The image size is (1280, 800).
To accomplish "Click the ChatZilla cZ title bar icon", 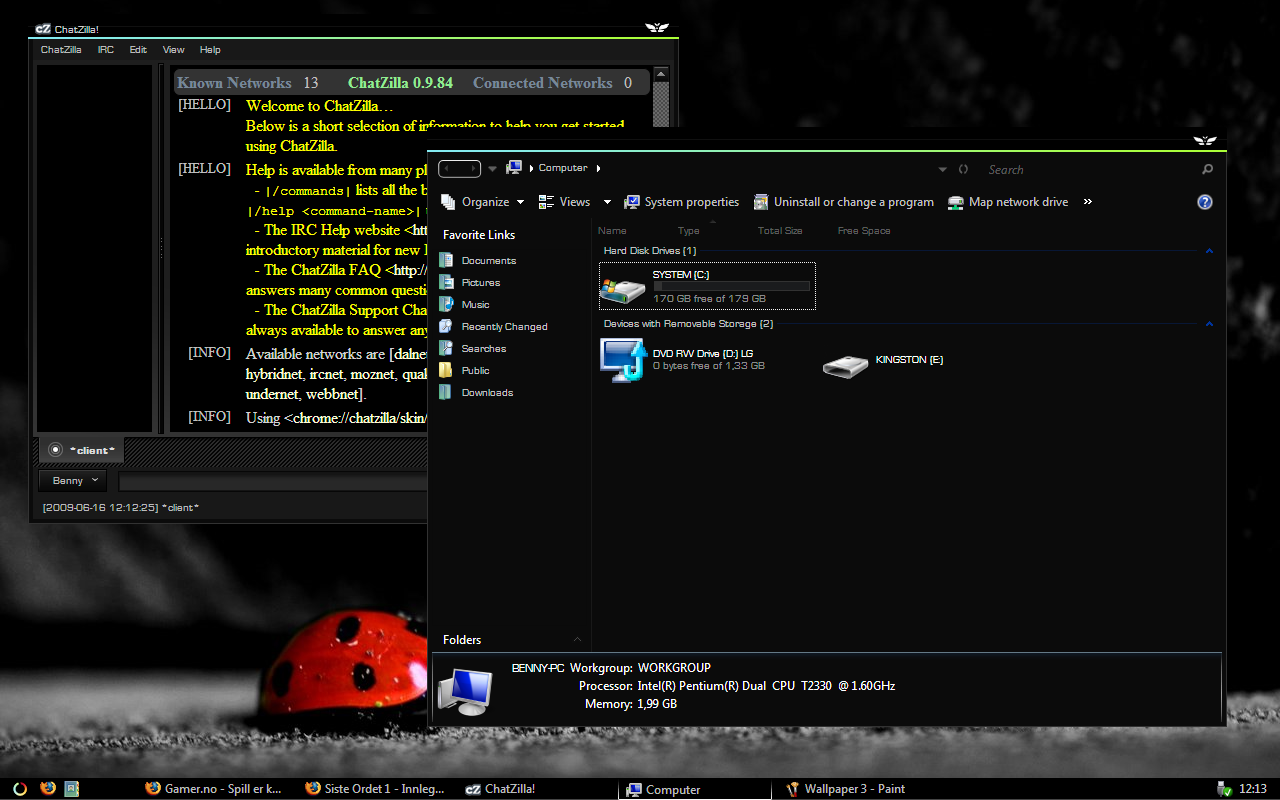I will [43, 28].
